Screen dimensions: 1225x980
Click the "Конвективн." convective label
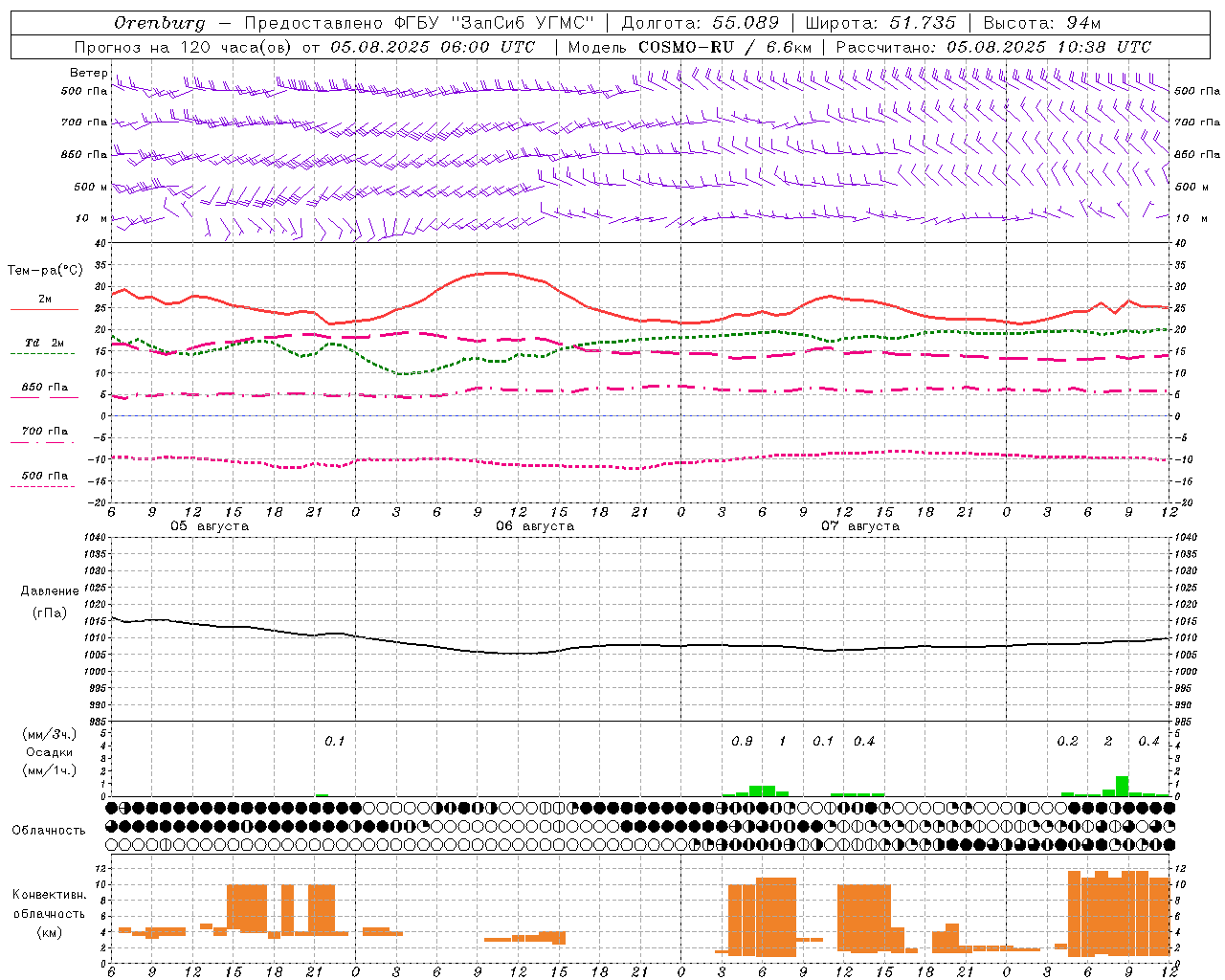(x=49, y=895)
